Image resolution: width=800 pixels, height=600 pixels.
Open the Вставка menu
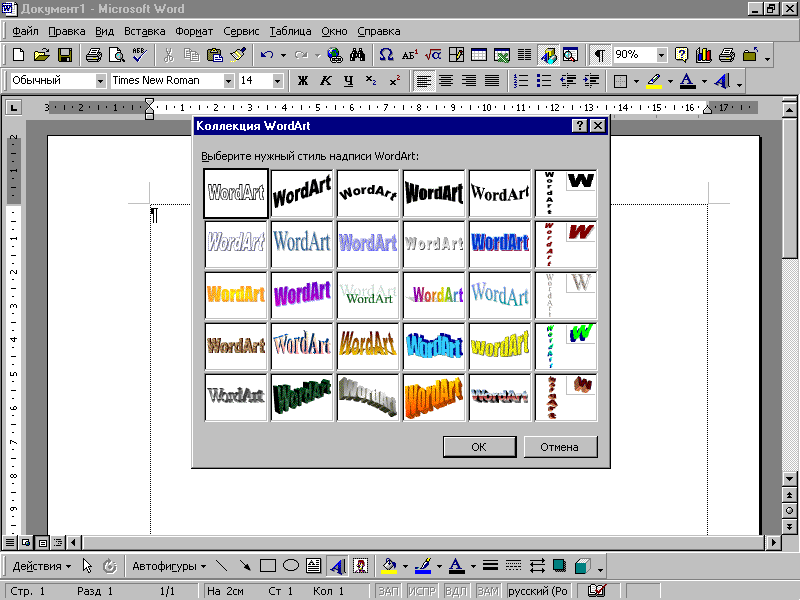[x=144, y=31]
